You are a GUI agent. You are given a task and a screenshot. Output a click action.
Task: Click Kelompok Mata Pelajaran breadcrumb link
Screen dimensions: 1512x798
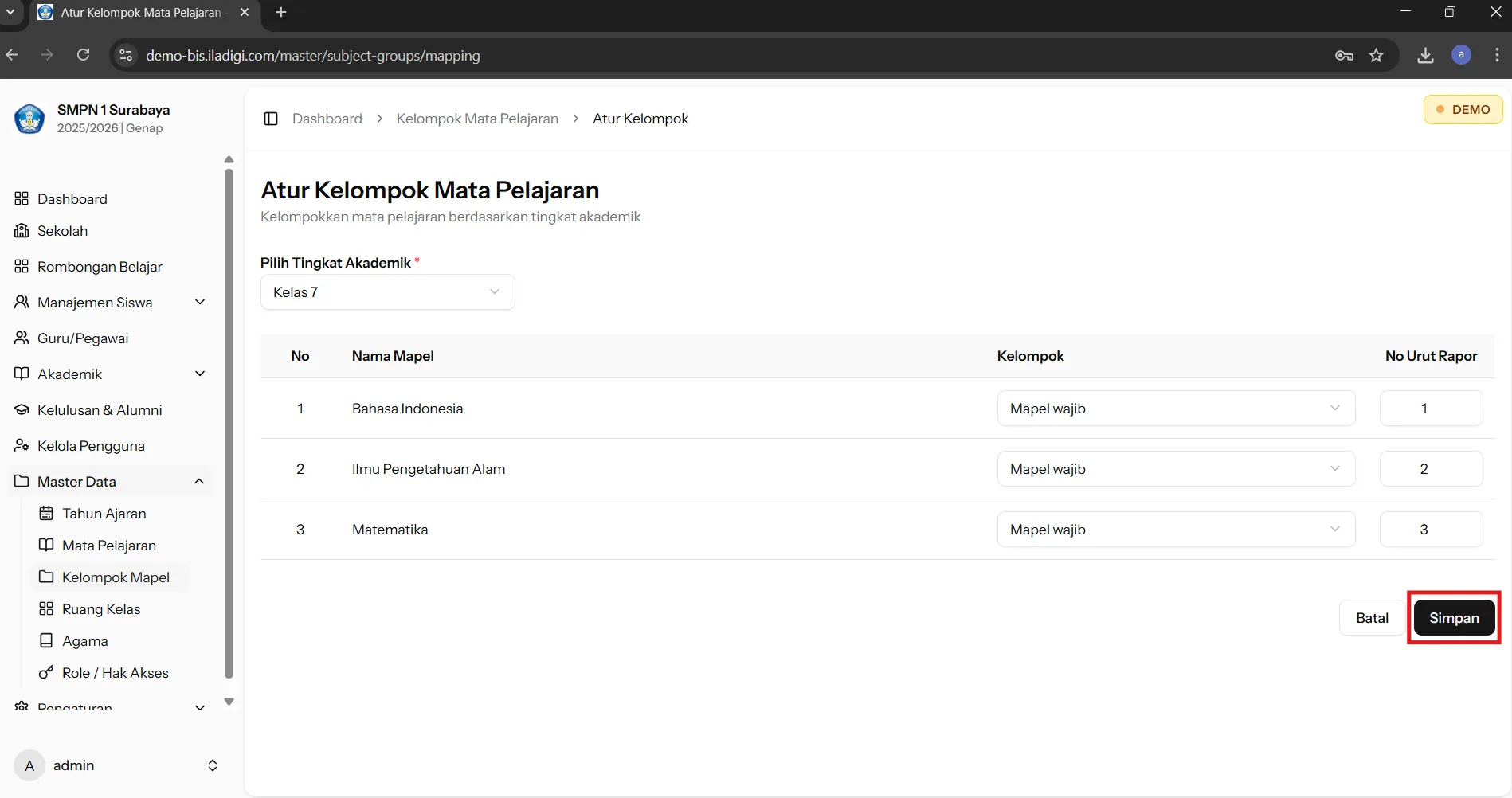(x=477, y=119)
